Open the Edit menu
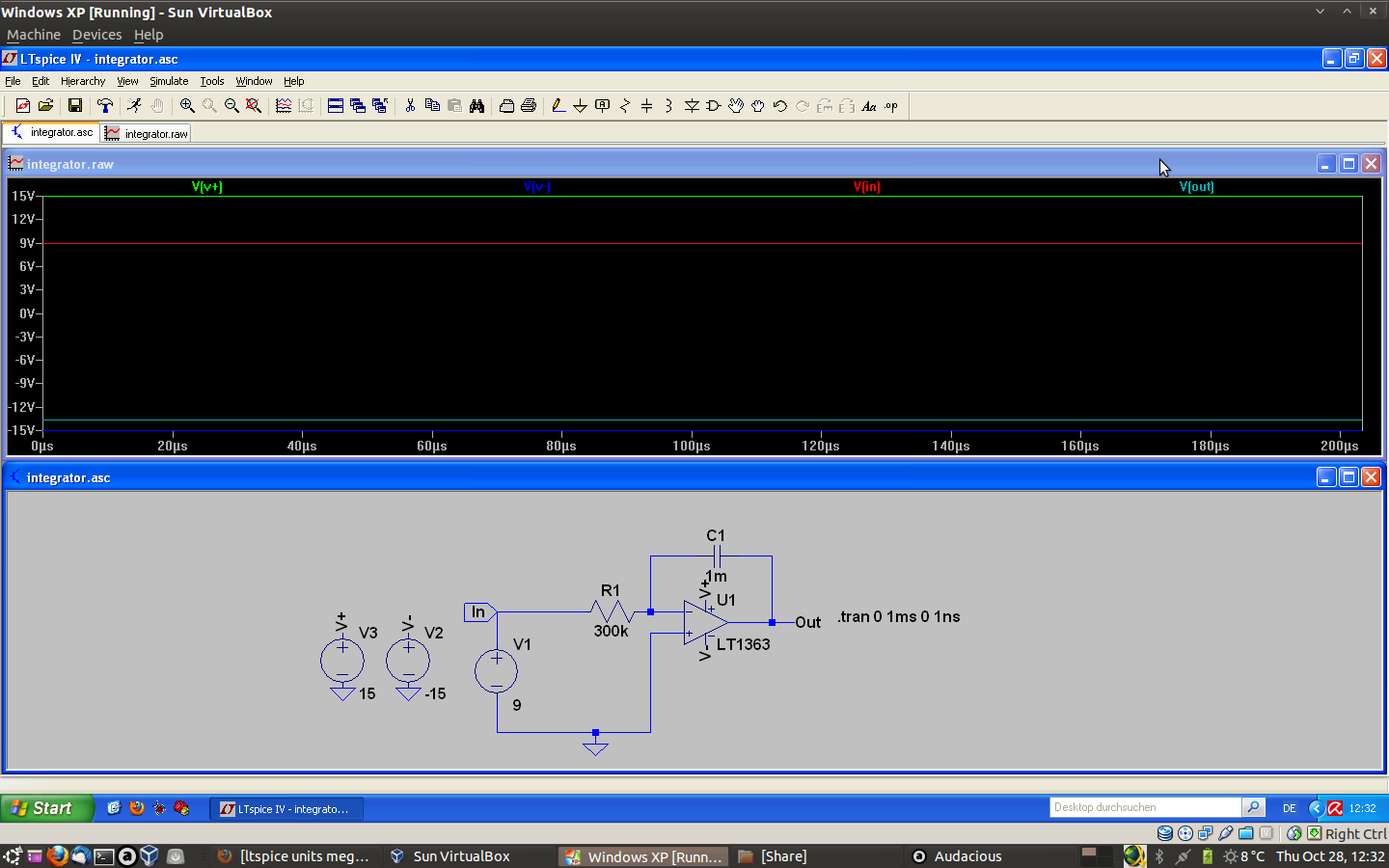1389x868 pixels. click(x=41, y=81)
